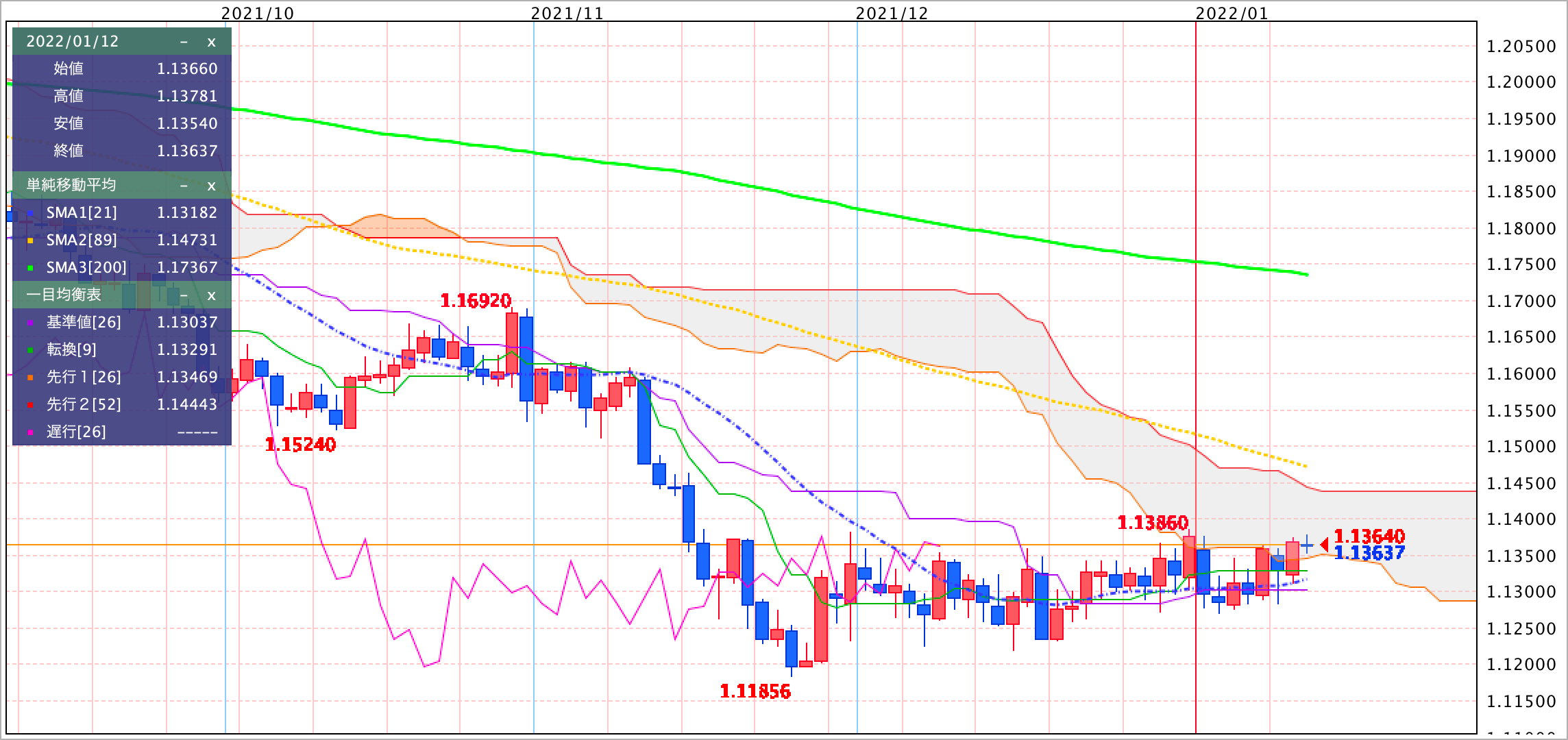
Task: Click the 単純移動平均 panel header title
Action: 71,185
